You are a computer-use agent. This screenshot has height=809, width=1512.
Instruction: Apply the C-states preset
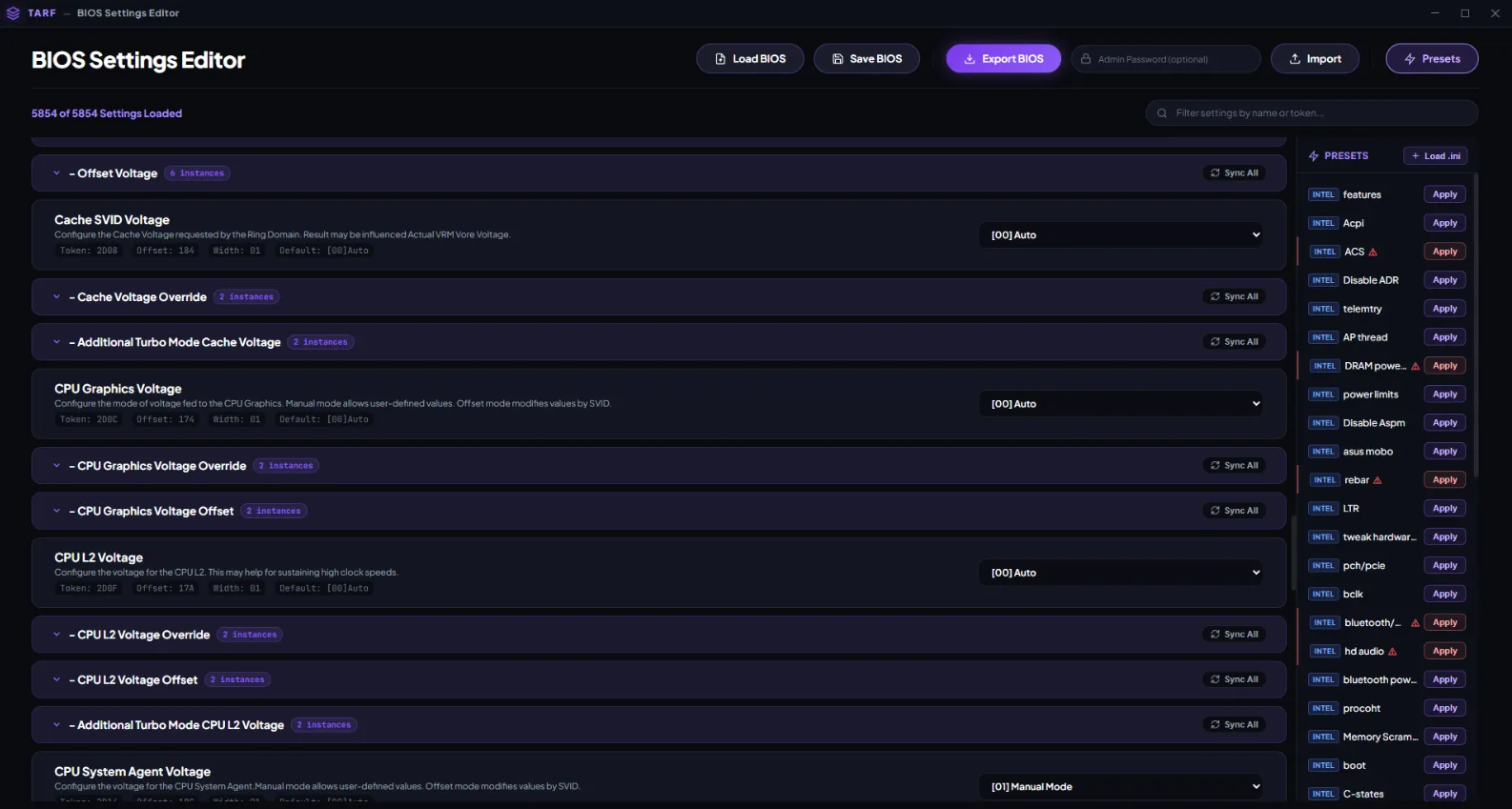[1445, 794]
